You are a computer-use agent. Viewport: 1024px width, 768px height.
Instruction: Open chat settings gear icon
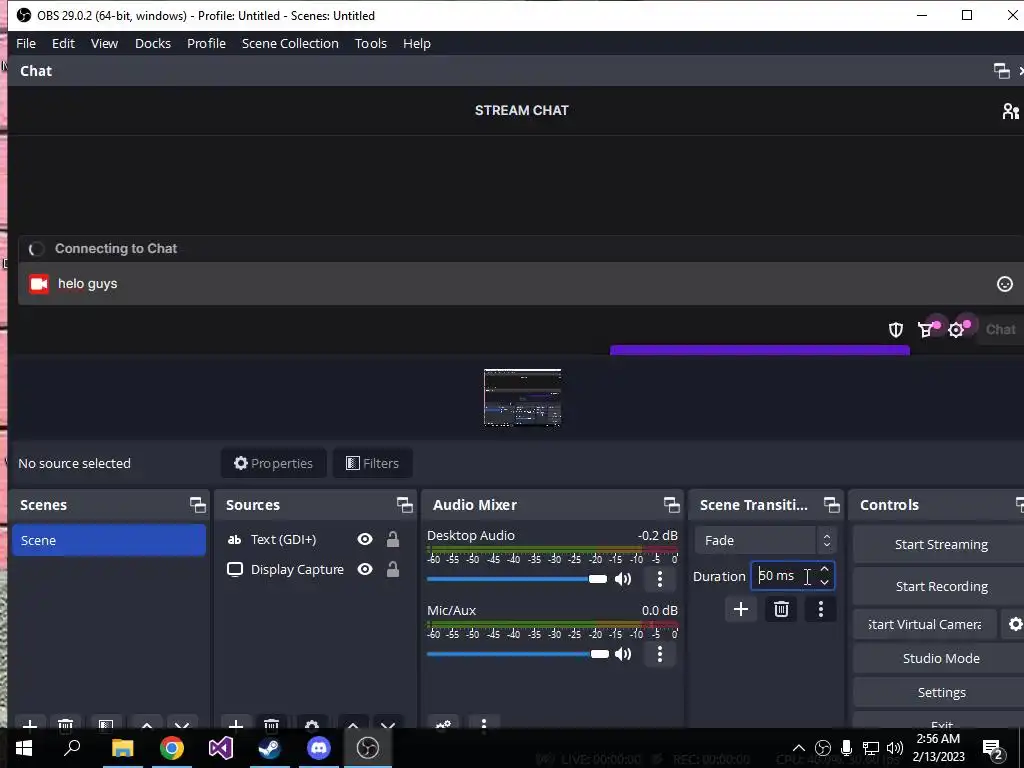coord(956,330)
